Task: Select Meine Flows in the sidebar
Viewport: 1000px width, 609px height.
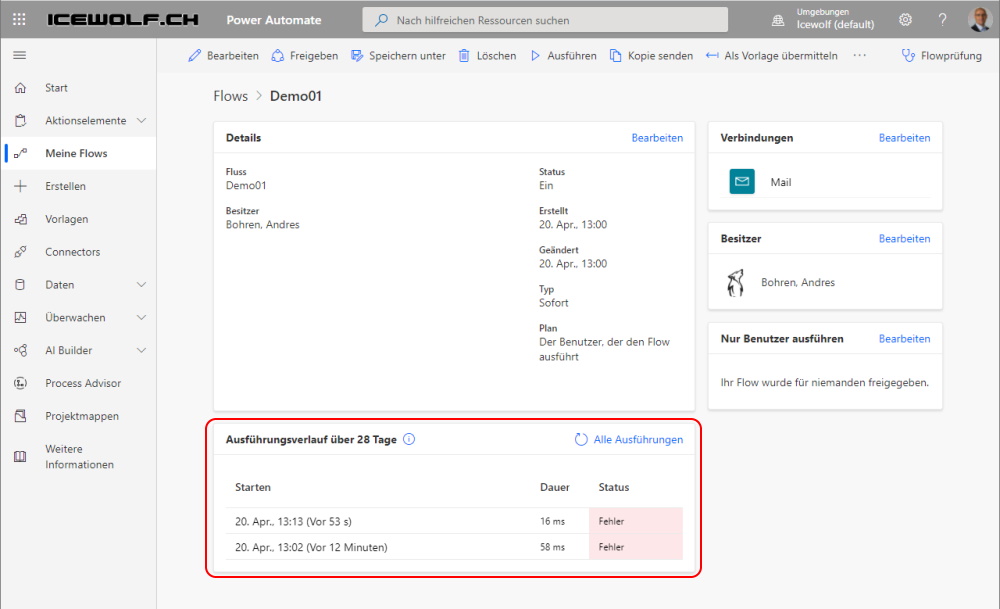Action: pyautogui.click(x=78, y=153)
